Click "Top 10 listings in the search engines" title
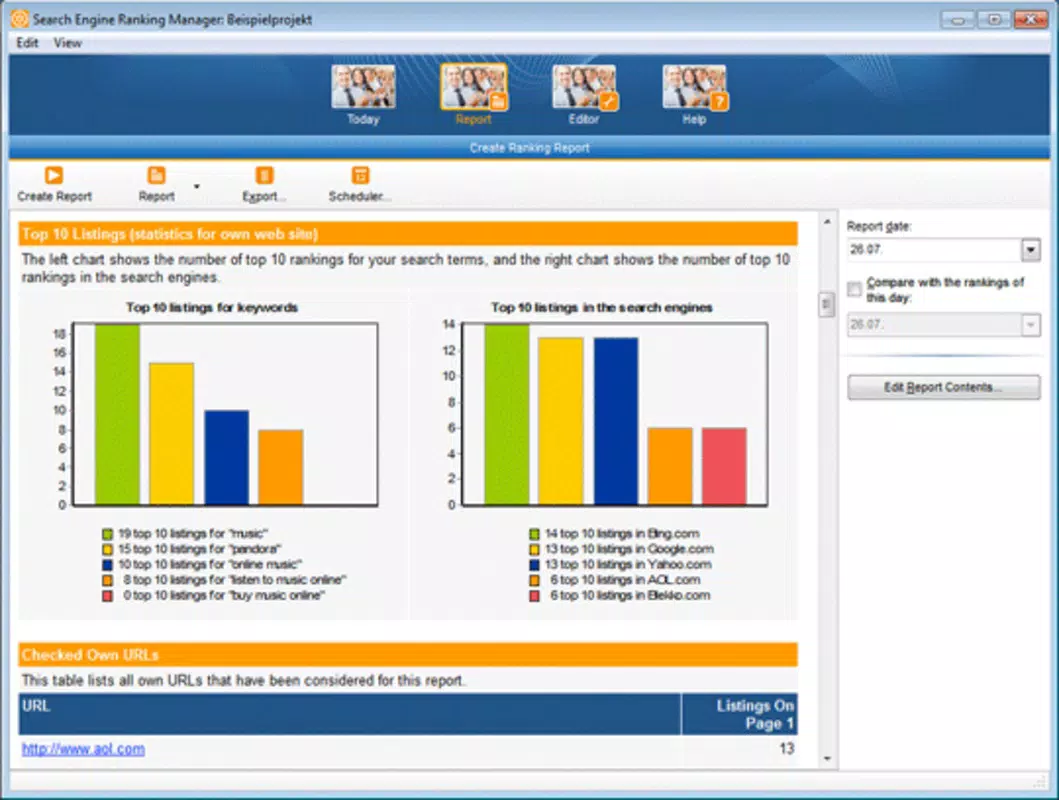 [602, 308]
